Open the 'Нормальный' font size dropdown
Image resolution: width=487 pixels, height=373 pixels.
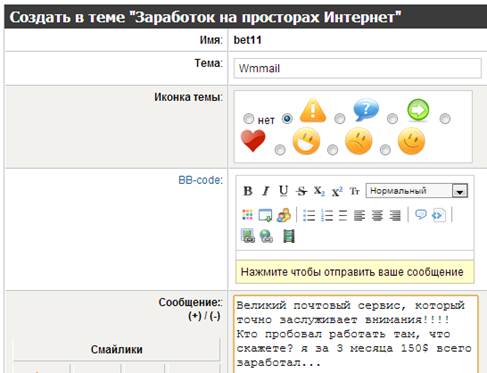tap(417, 191)
